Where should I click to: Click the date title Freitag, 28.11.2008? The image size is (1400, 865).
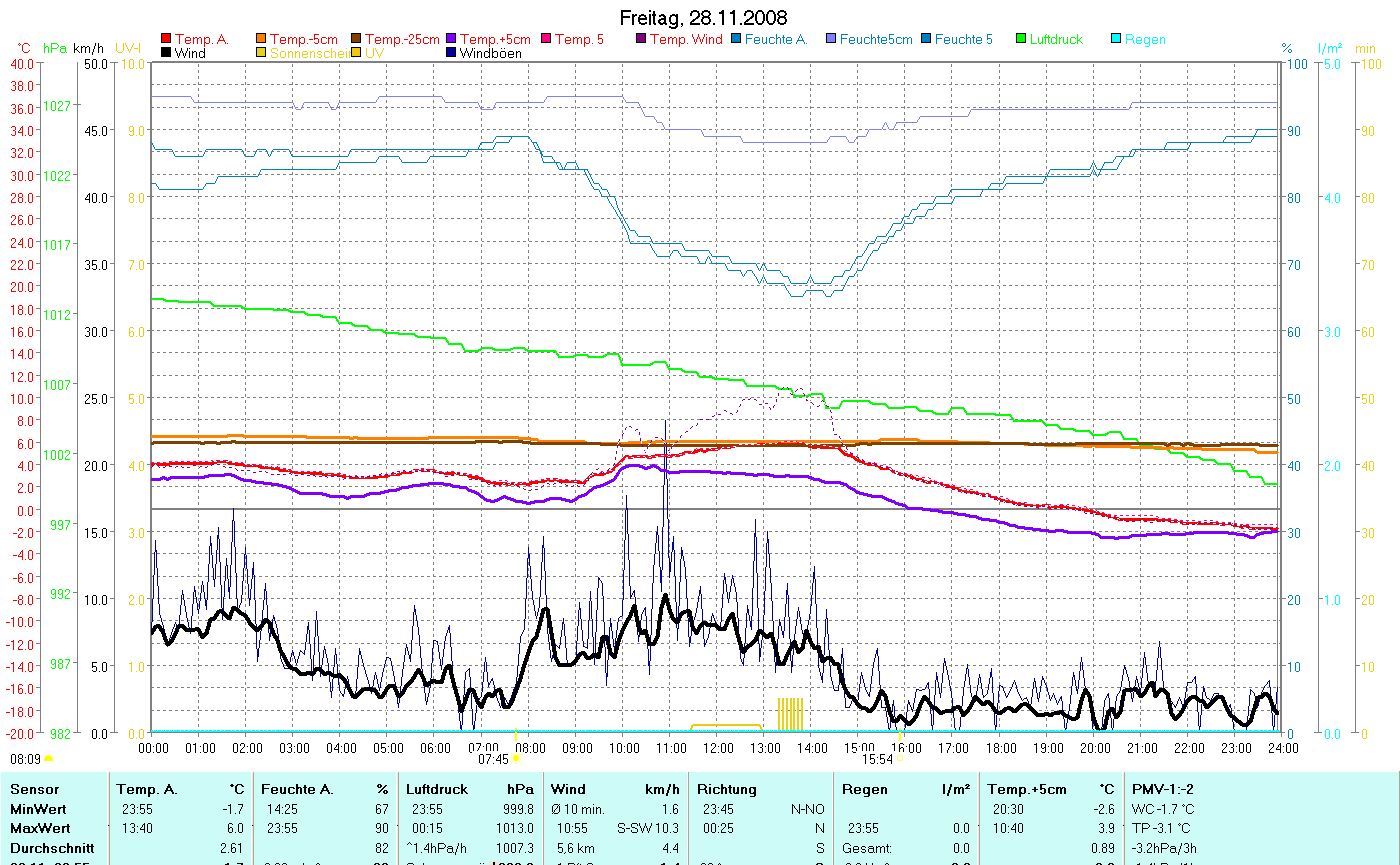pyautogui.click(x=702, y=18)
